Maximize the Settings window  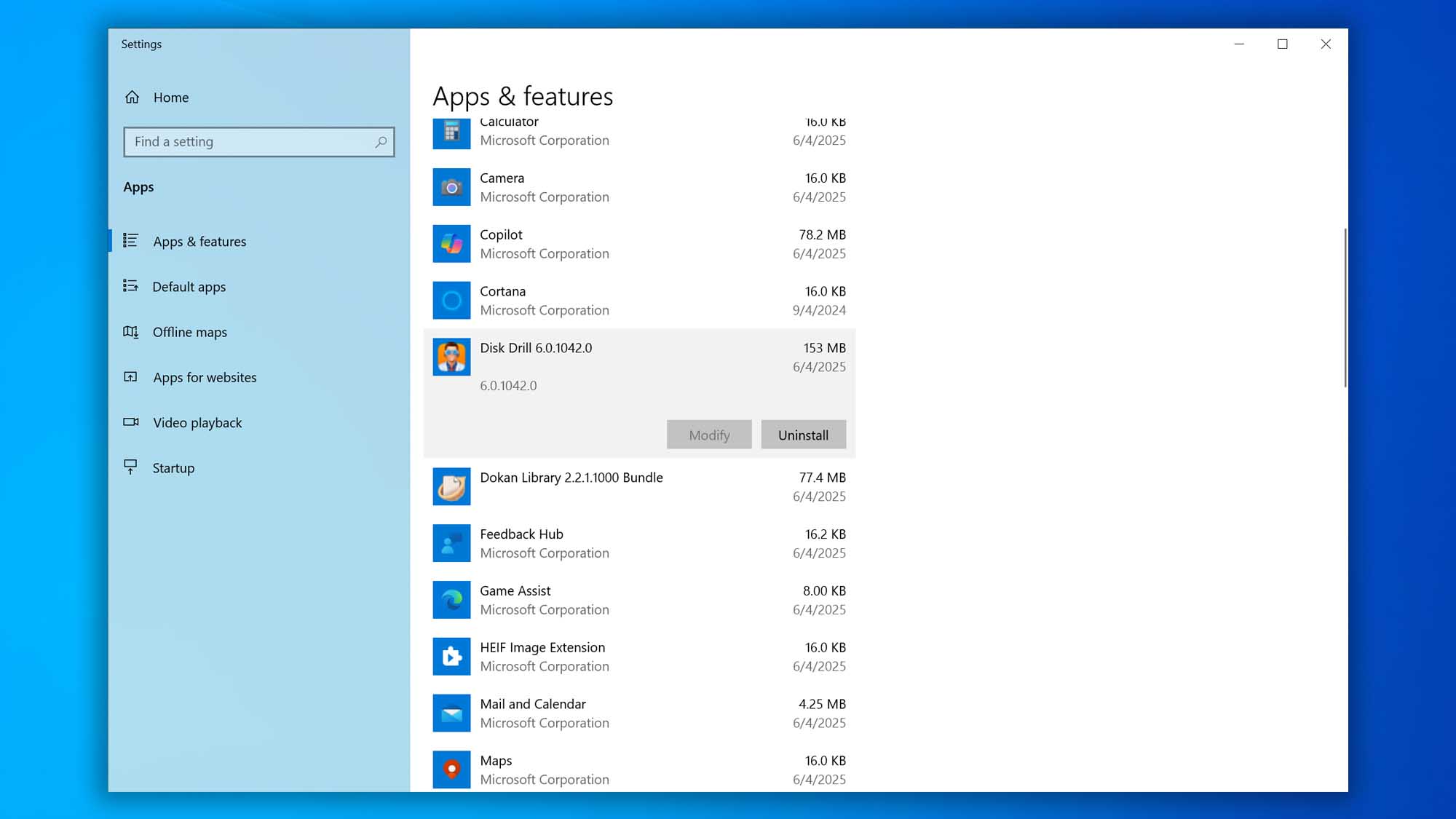[1283, 44]
